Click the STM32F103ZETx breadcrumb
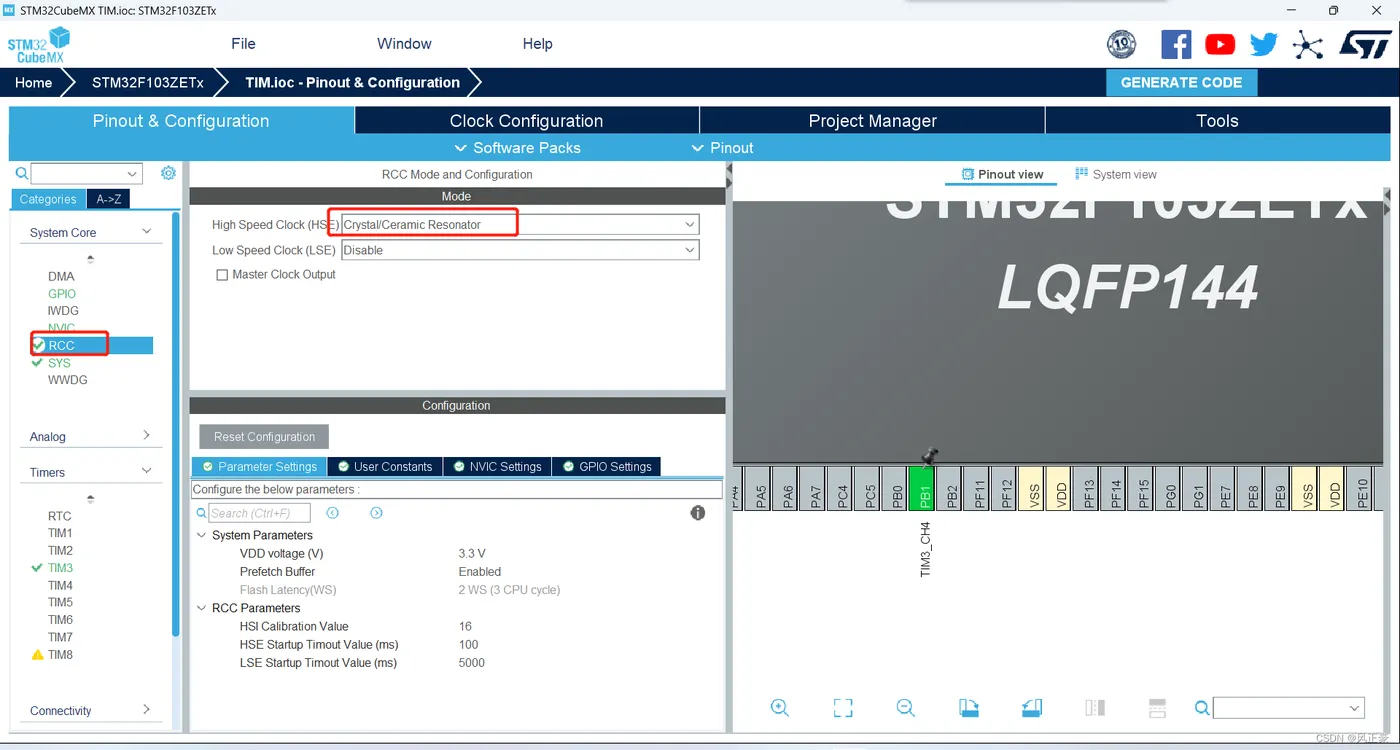The width and height of the screenshot is (1400, 750). coord(148,83)
